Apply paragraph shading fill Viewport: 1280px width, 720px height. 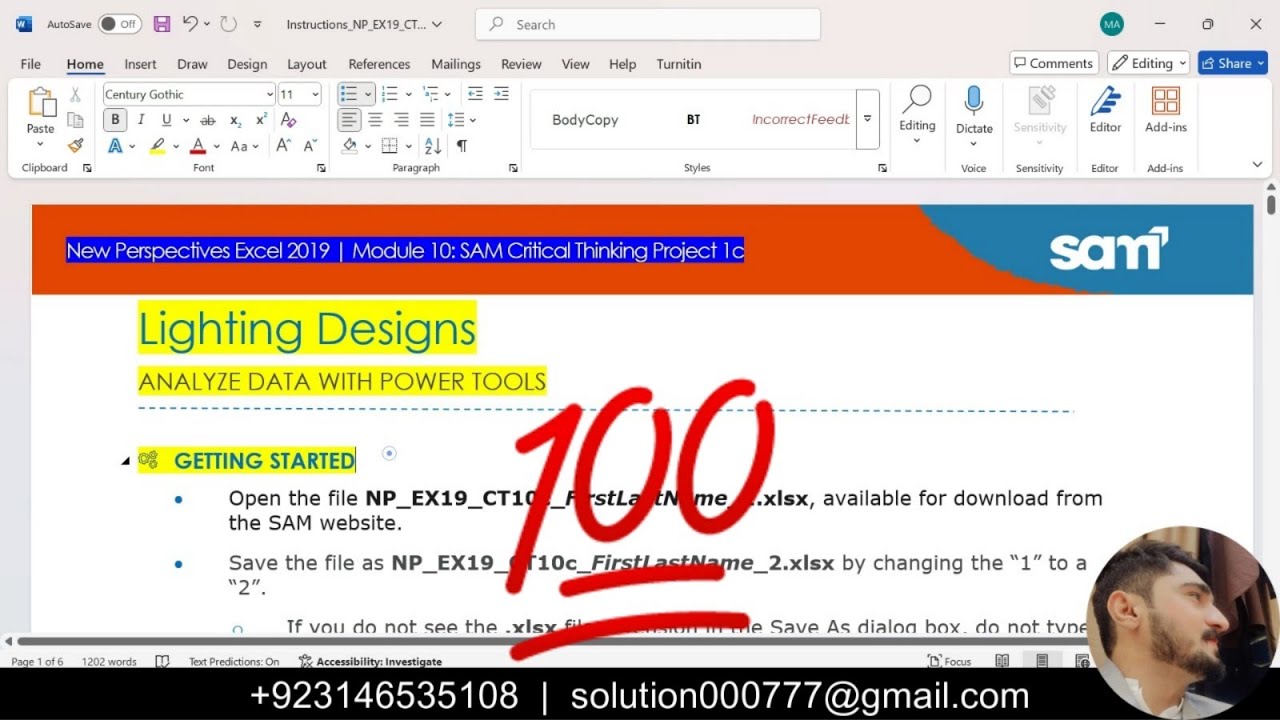point(349,146)
